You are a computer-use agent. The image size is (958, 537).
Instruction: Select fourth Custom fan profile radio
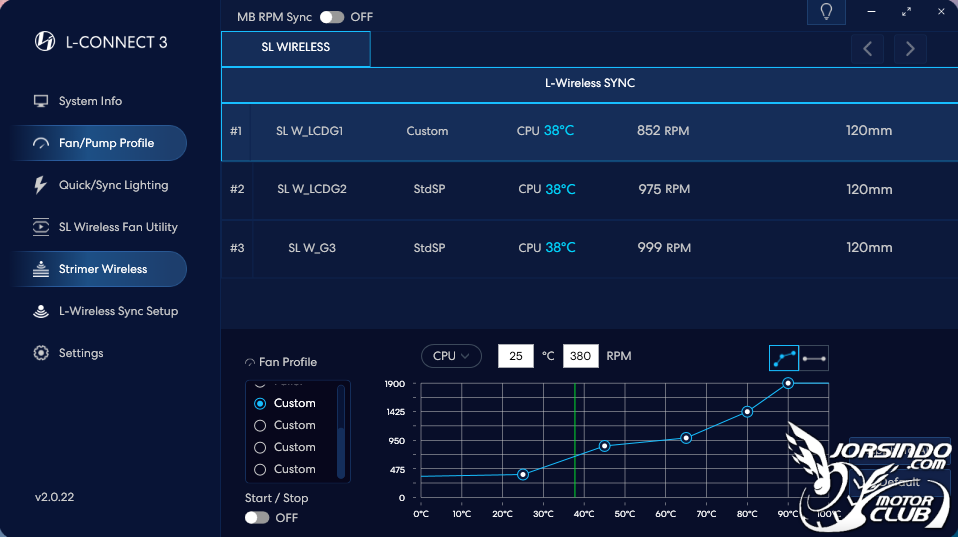pos(260,469)
